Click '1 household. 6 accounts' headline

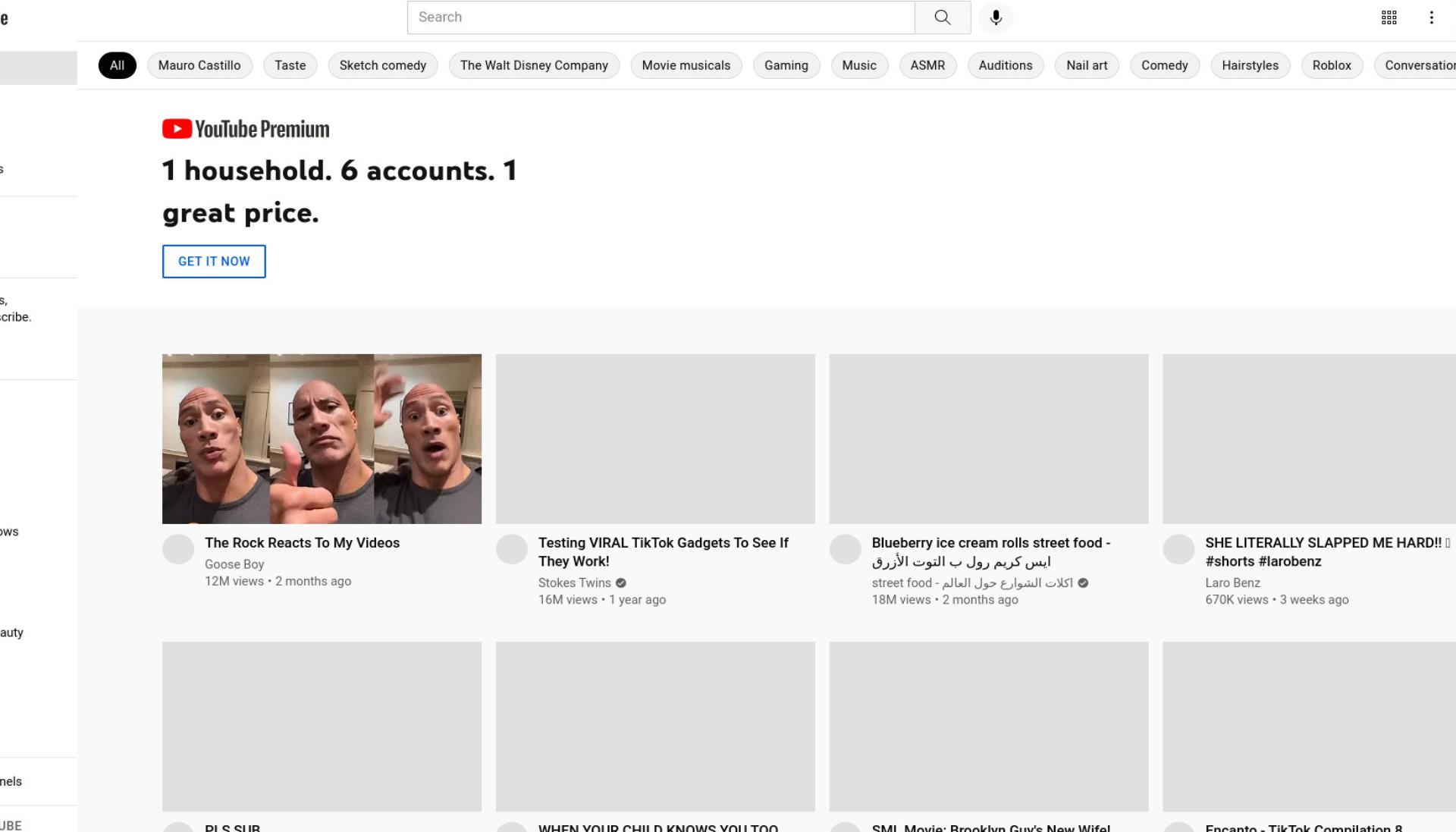pyautogui.click(x=340, y=192)
